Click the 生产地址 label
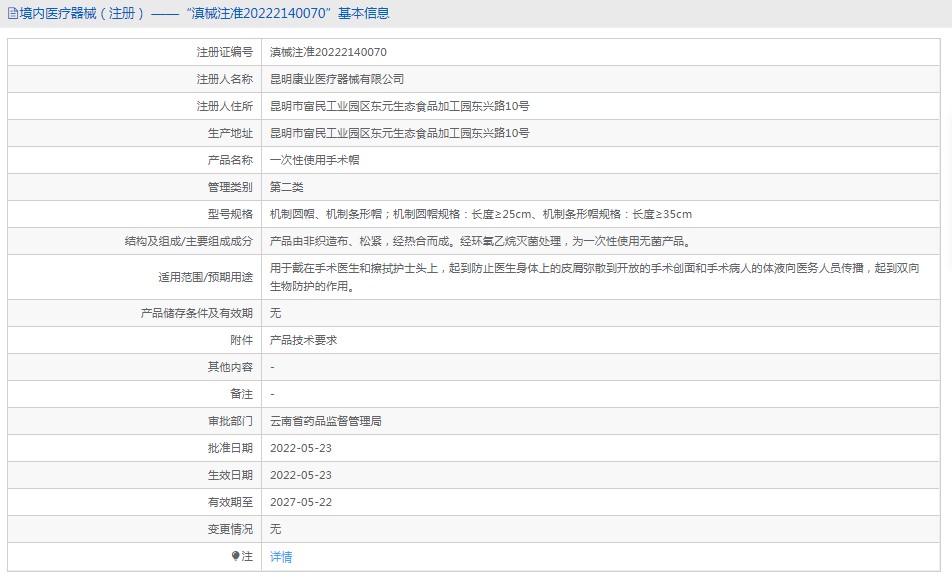This screenshot has width=952, height=579. click(x=230, y=133)
